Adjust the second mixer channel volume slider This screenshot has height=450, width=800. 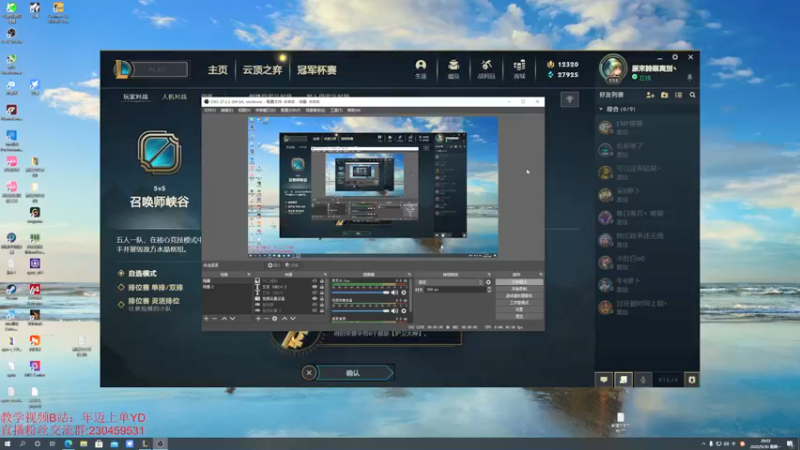360,311
